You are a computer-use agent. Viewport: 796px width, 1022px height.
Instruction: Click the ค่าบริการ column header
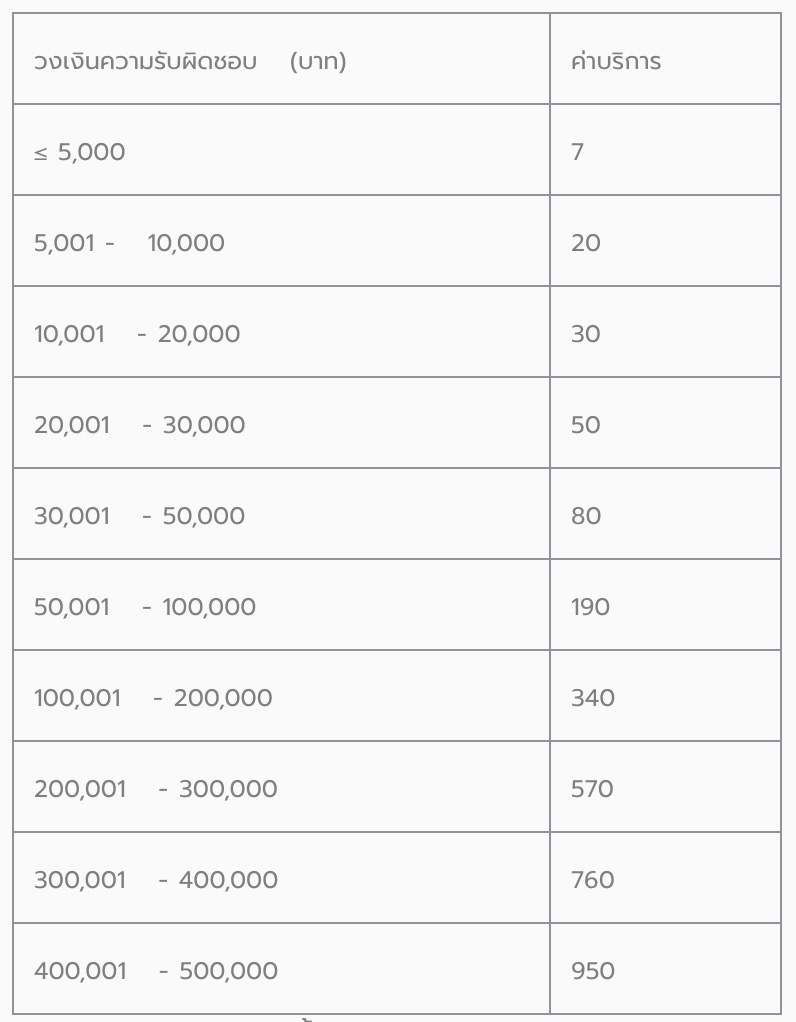click(616, 61)
